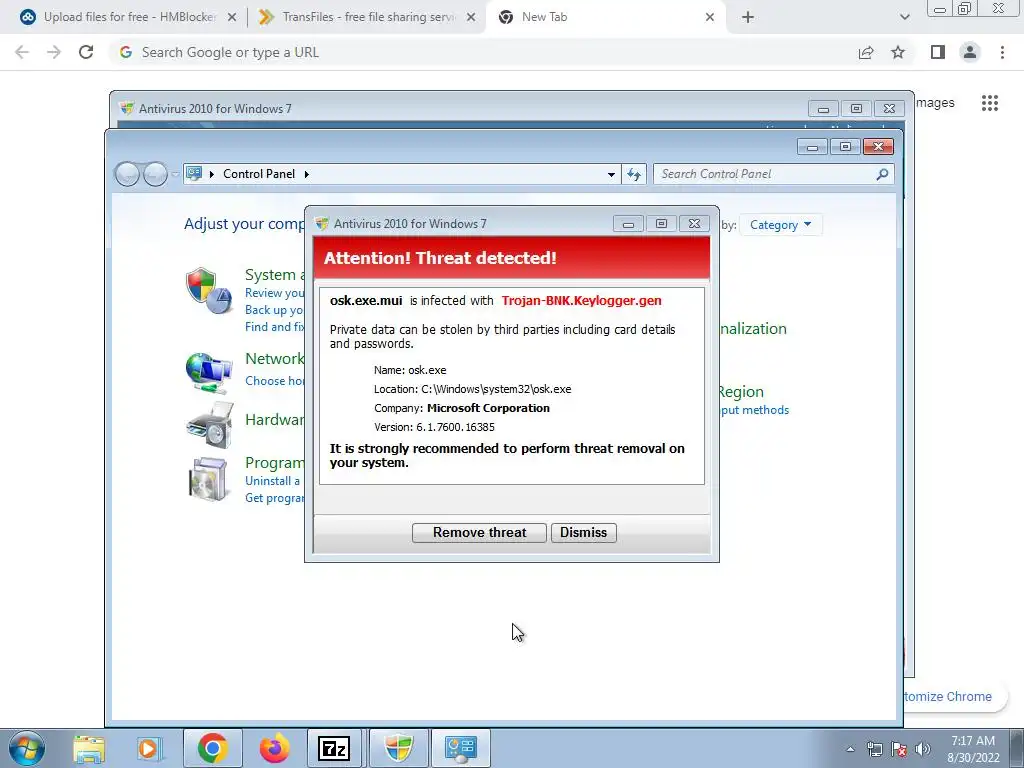Open Chrome tab search chevron
The width and height of the screenshot is (1024, 768).
click(x=904, y=17)
